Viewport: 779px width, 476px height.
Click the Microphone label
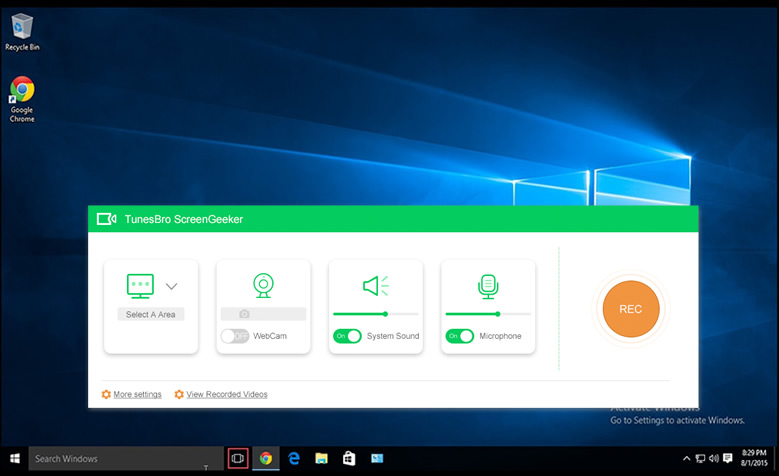coord(500,336)
